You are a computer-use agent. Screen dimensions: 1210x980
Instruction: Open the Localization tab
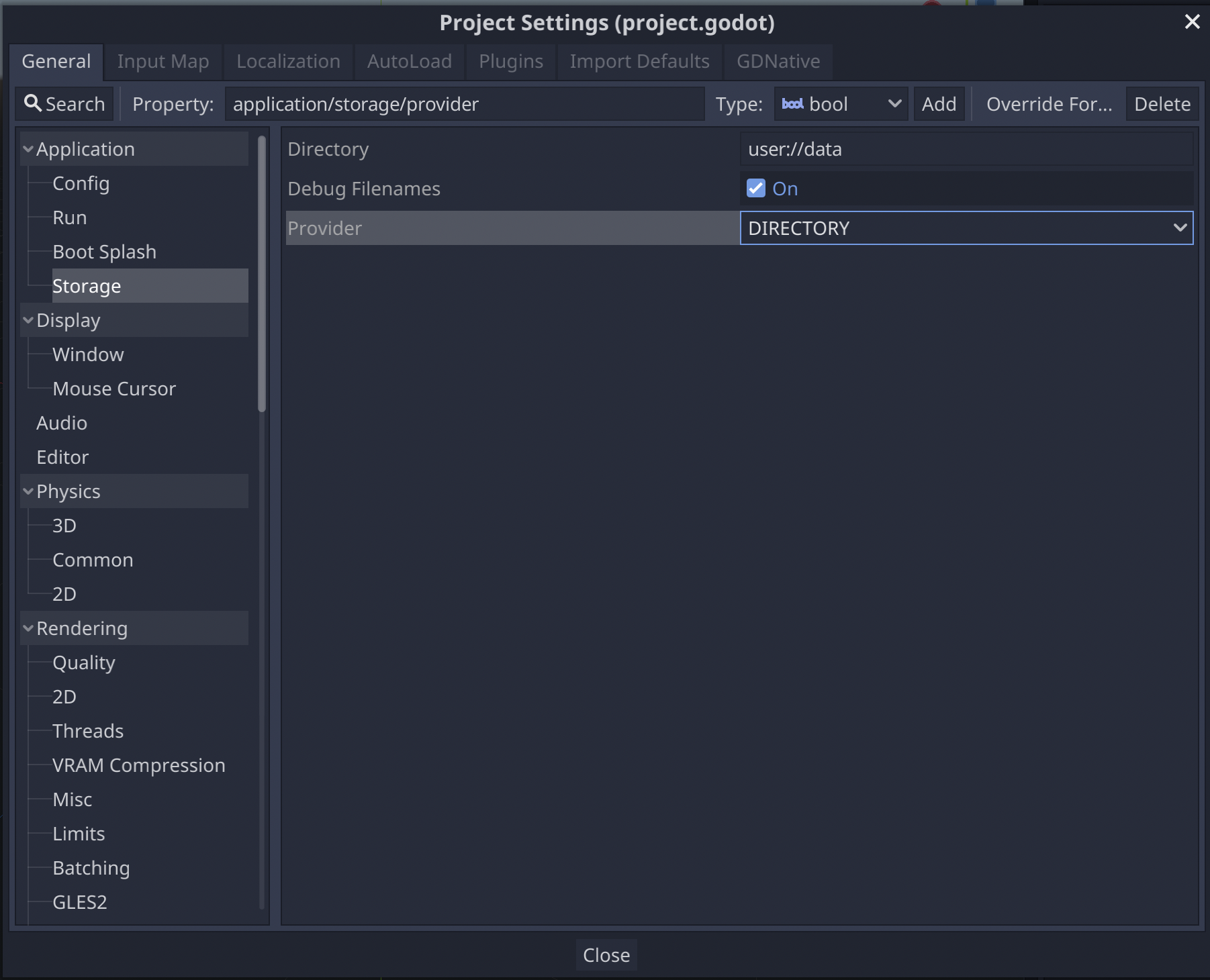(288, 62)
